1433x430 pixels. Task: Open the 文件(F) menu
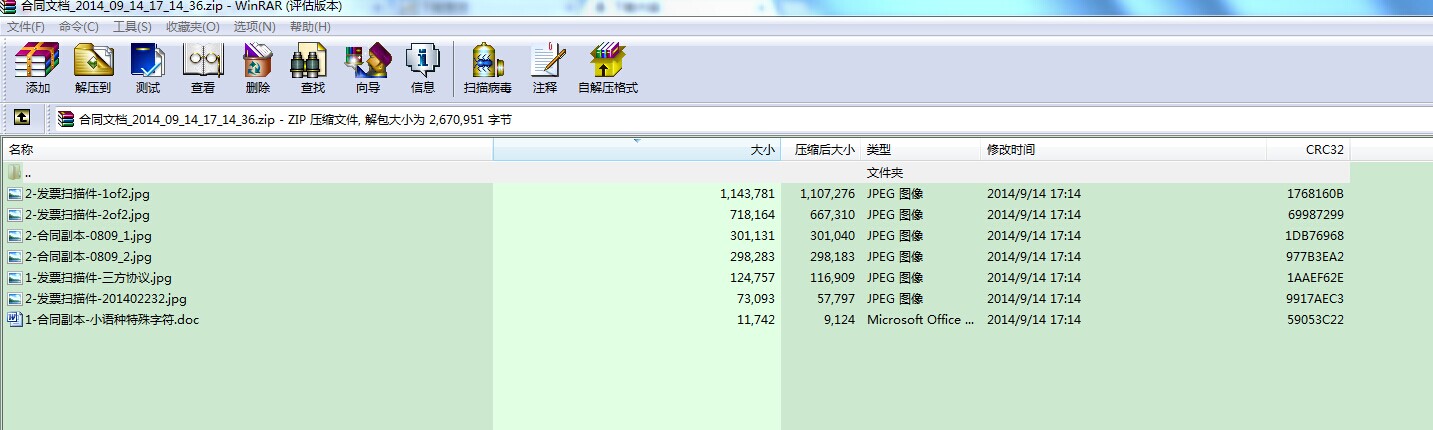(26, 27)
